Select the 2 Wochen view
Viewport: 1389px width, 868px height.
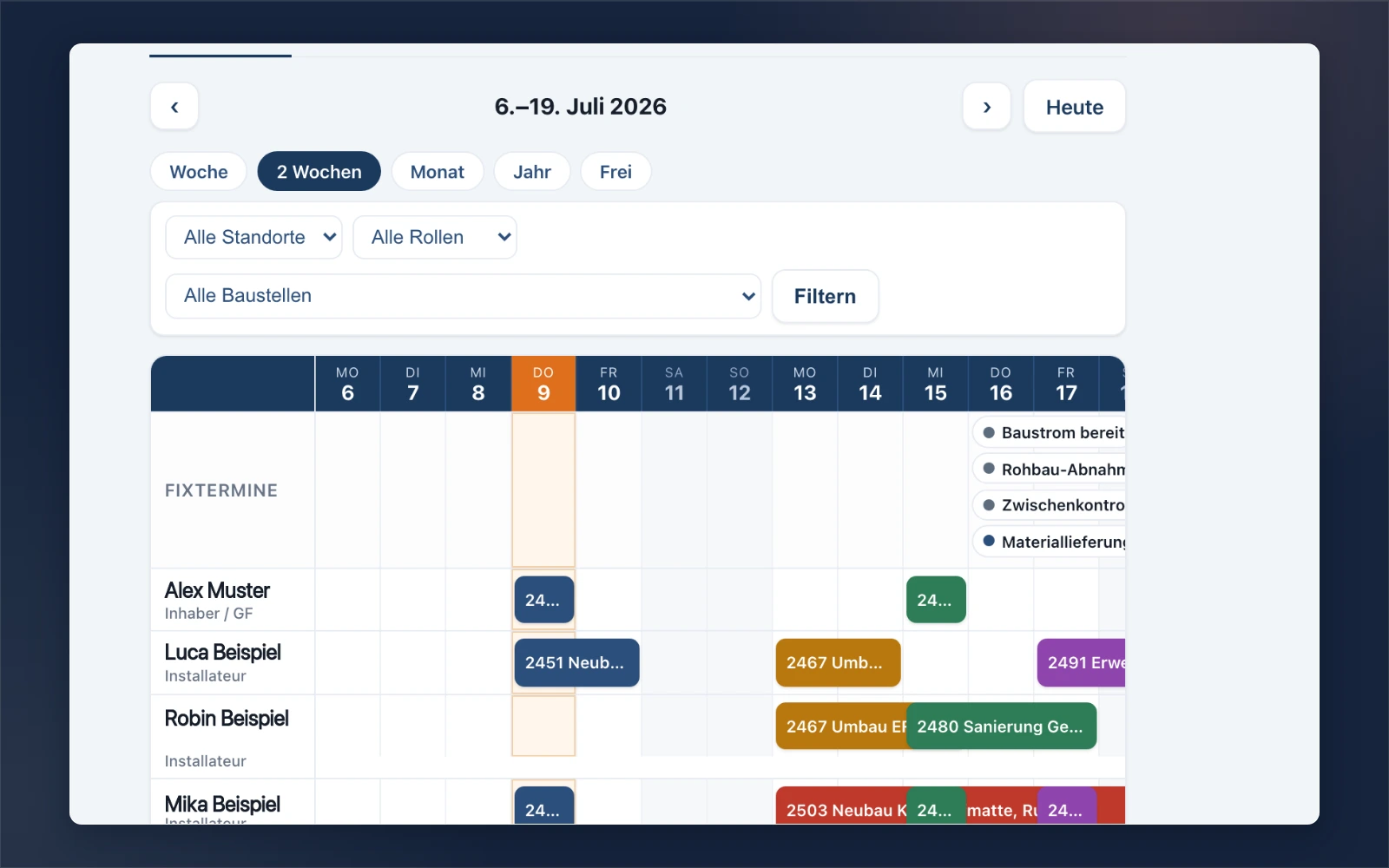pos(319,172)
